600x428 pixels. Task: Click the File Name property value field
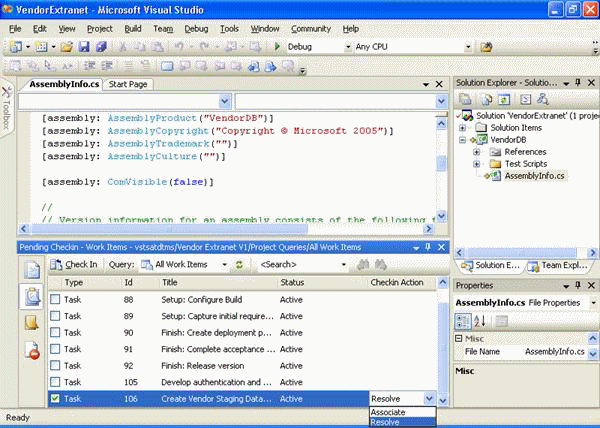point(554,352)
